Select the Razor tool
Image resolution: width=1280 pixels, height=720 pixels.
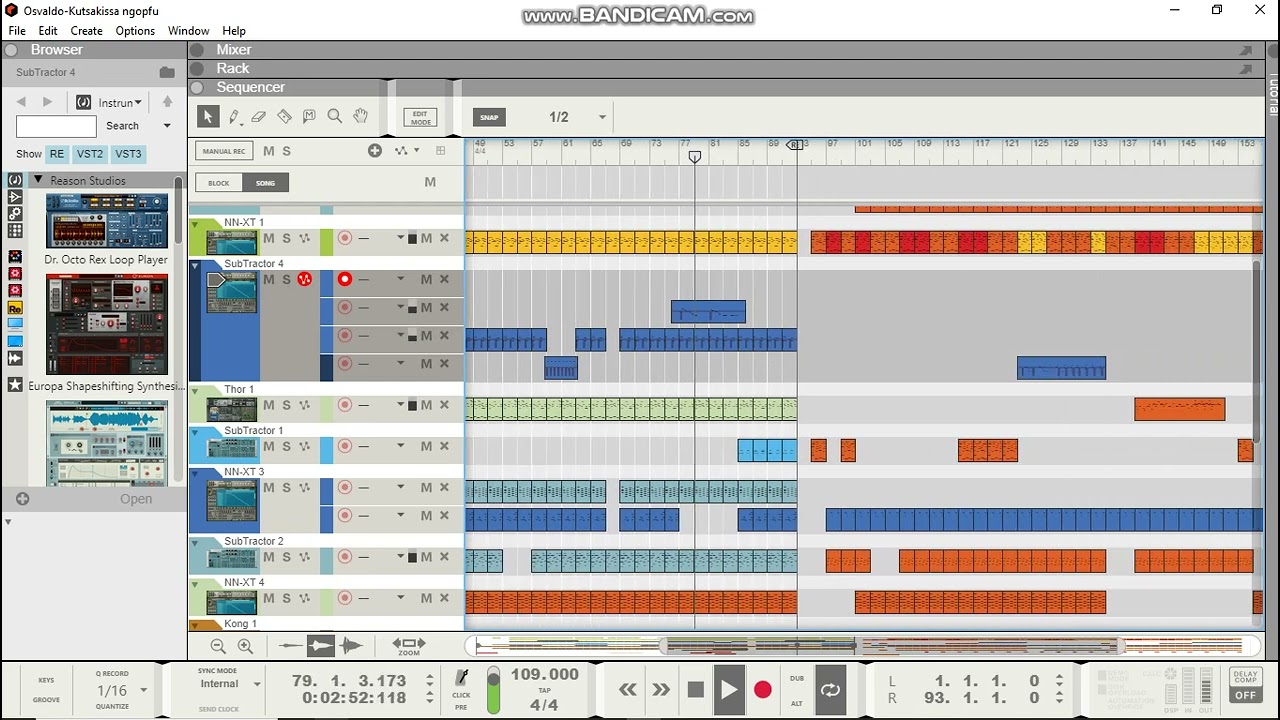click(x=284, y=117)
